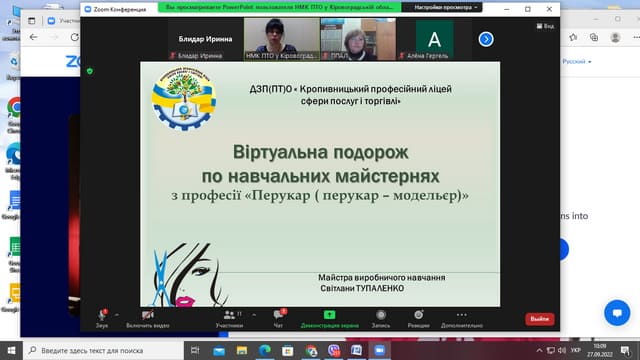Open the blue chat bubble on the webpage
Viewport: 640px width, 360px height.
pyautogui.click(x=617, y=313)
